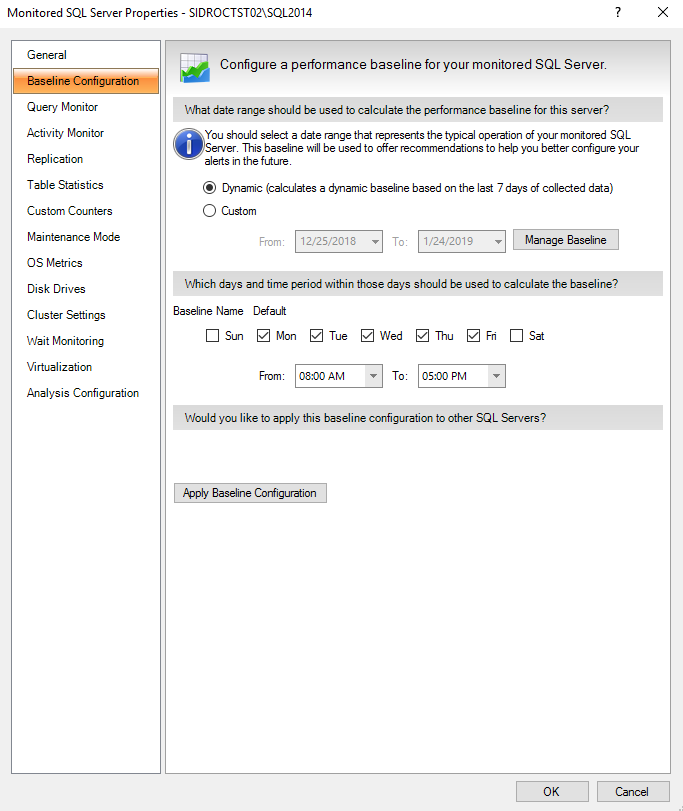This screenshot has width=683, height=811.
Task: Uncheck the Mon checkbox
Action: click(264, 336)
